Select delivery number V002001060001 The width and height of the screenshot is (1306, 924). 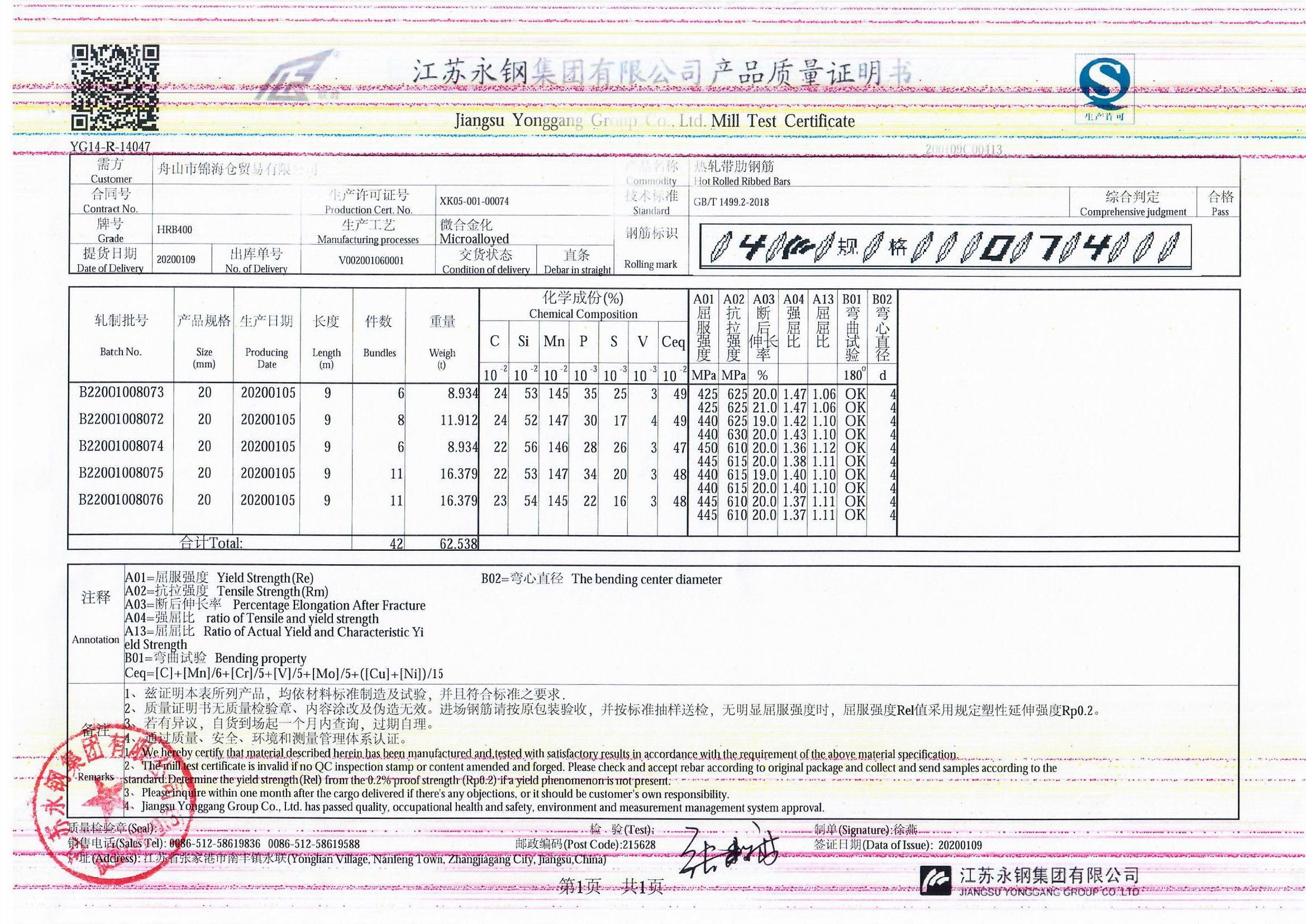tap(371, 260)
